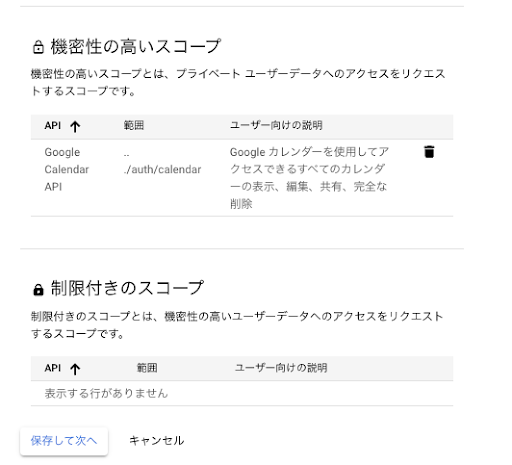This screenshot has width=512, height=465.
Task: Click 範囲 column header in the sensitive scopes table
Action: click(x=134, y=125)
